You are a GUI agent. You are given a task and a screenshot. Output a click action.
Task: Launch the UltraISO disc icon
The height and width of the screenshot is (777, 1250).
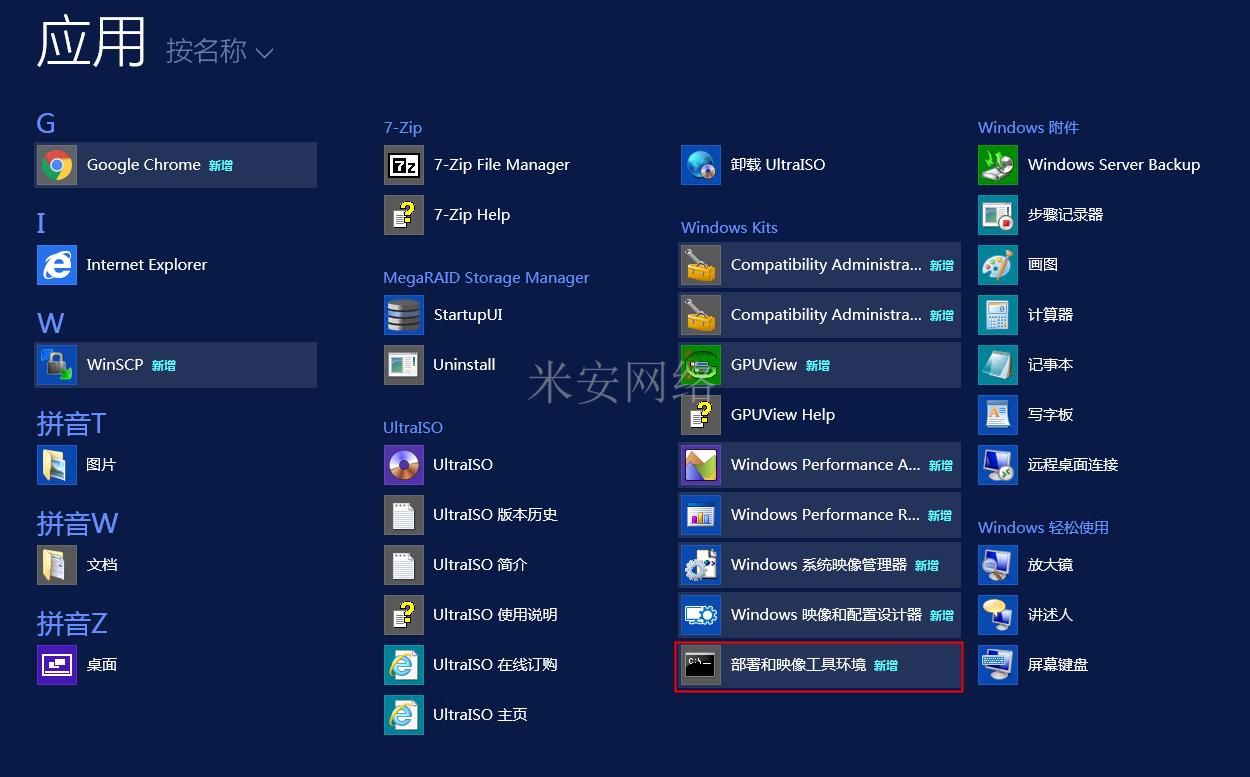(x=404, y=465)
